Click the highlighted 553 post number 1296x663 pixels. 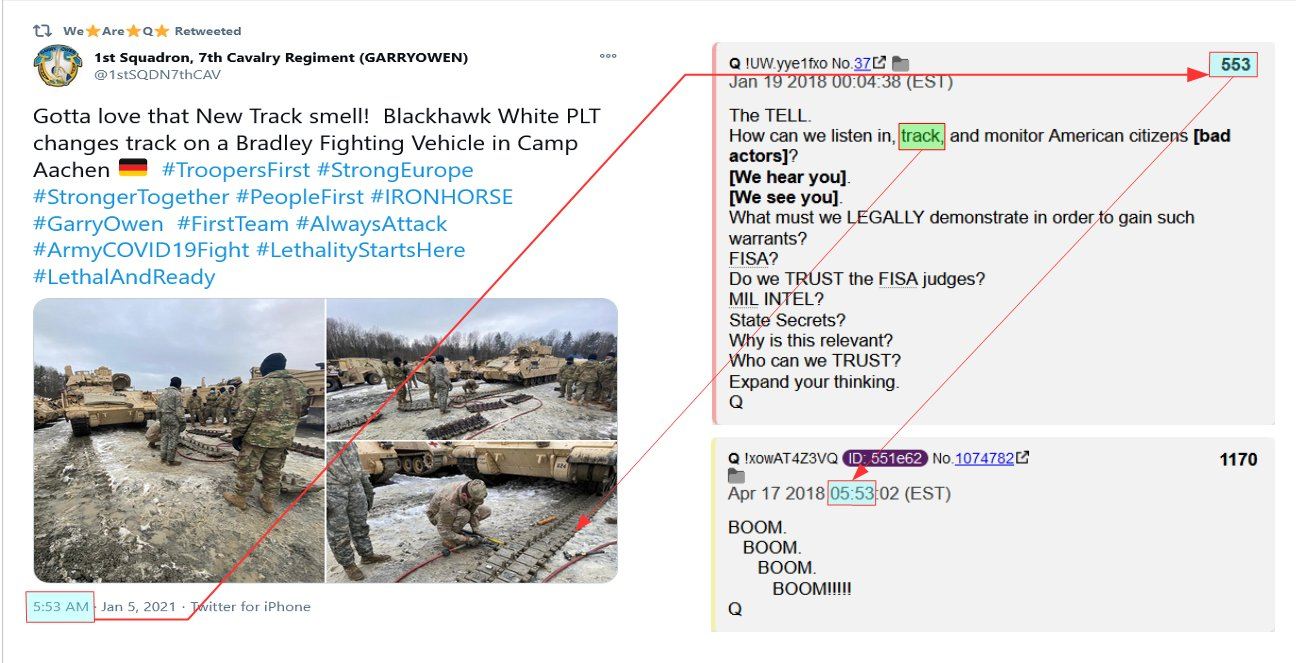[1235, 65]
